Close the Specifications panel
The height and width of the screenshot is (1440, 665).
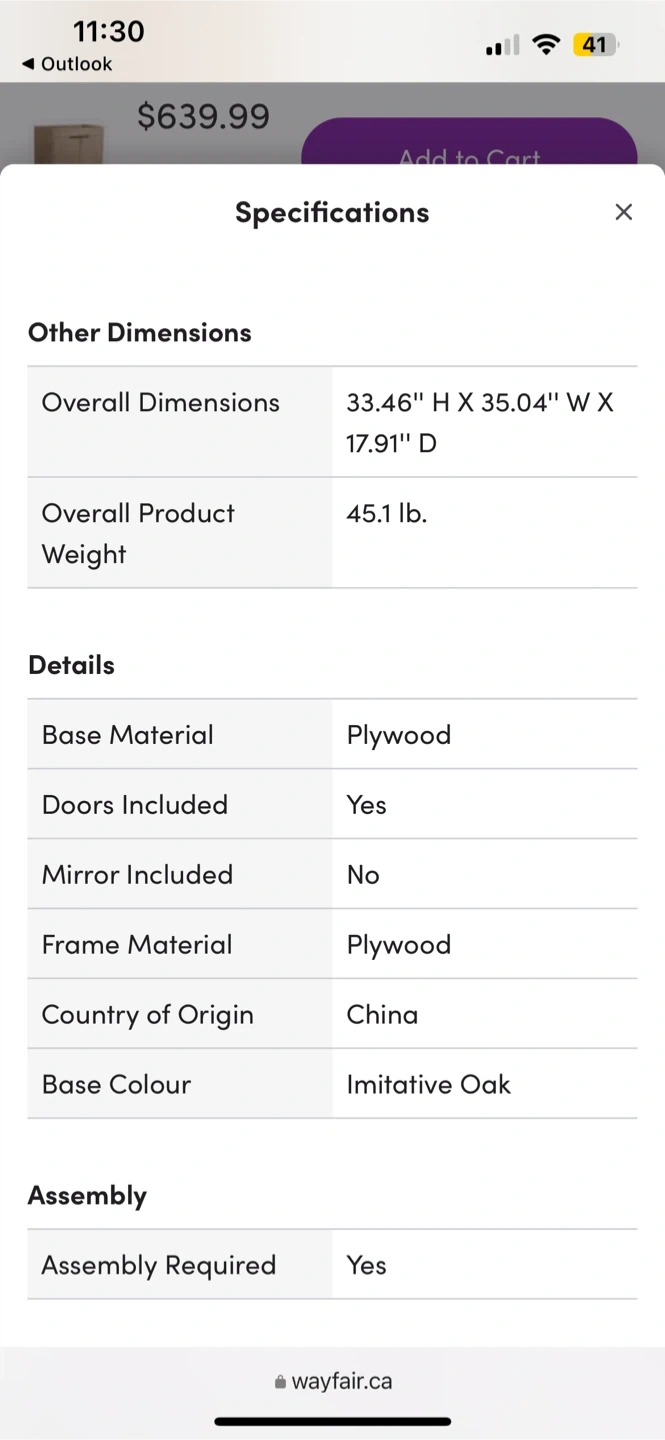624,212
